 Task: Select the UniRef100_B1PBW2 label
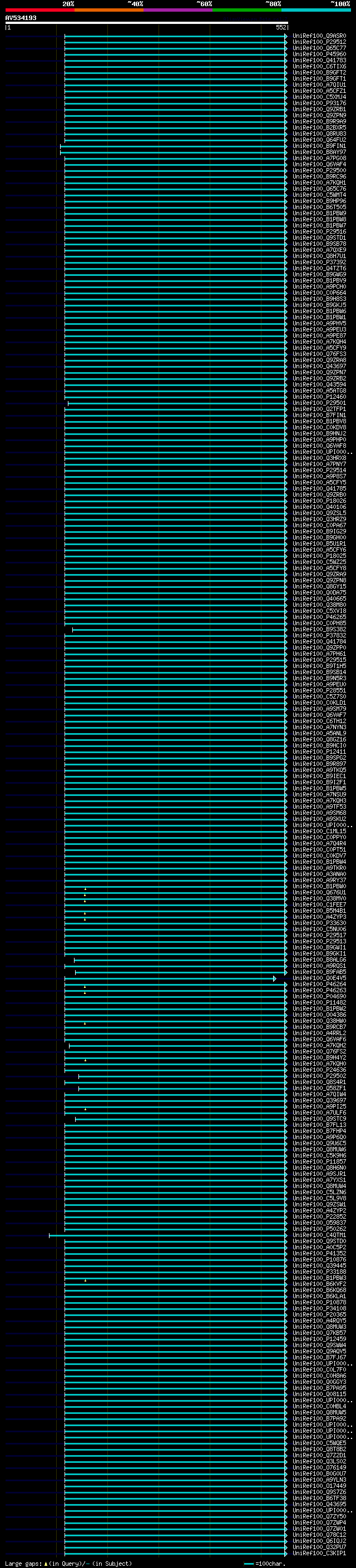(319, 1009)
